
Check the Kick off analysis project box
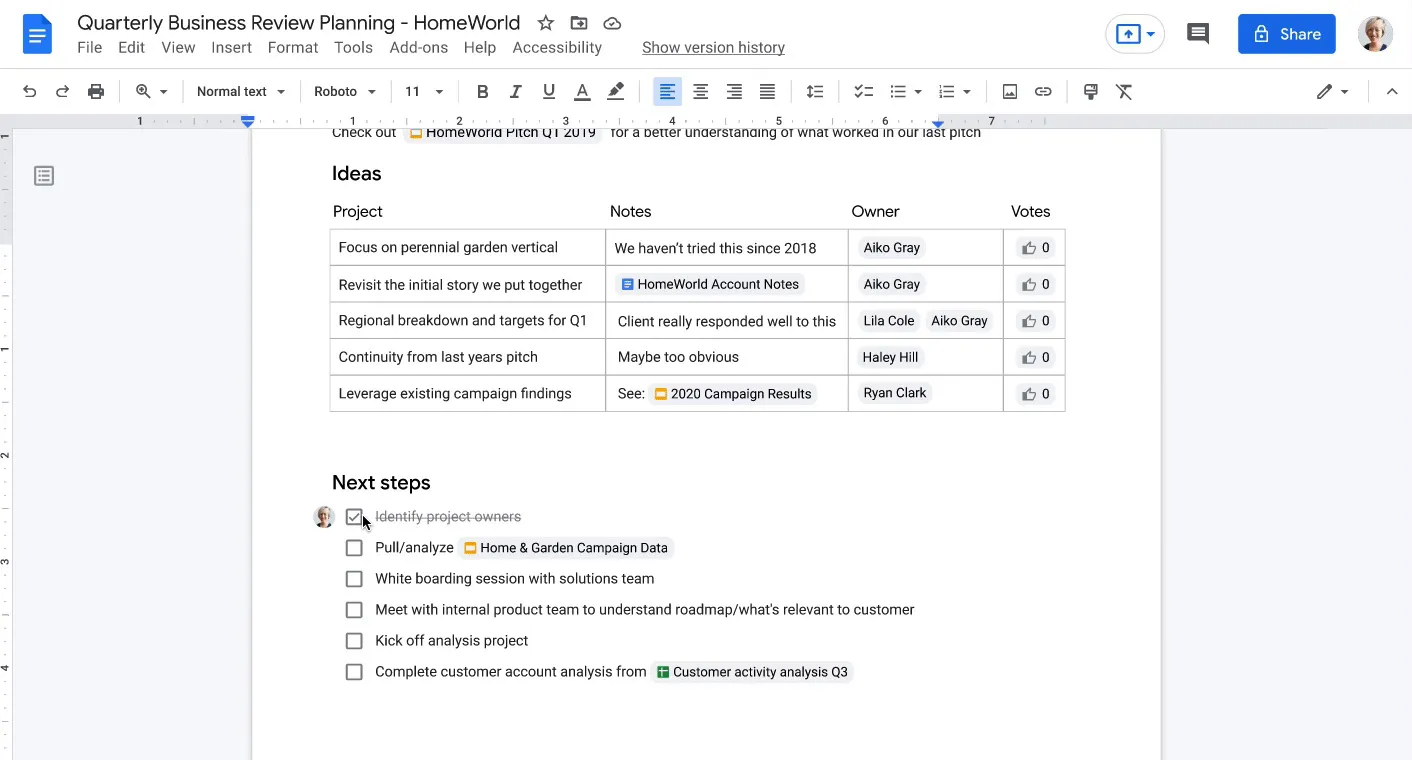point(354,641)
